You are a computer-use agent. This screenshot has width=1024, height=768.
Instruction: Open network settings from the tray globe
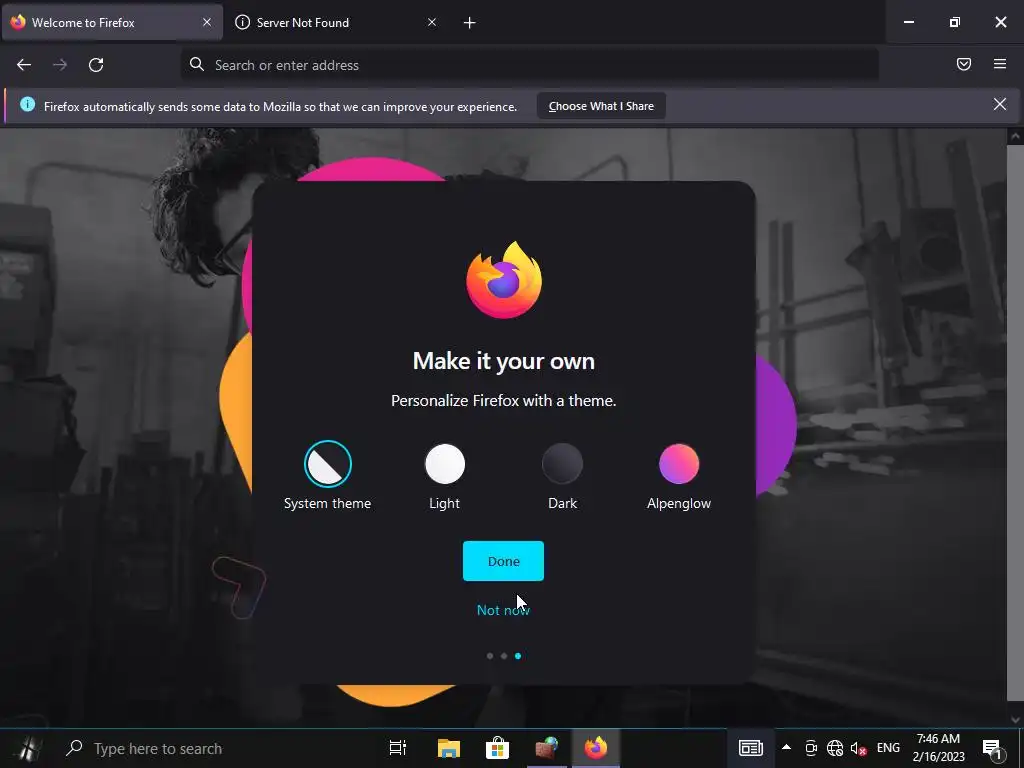(835, 748)
